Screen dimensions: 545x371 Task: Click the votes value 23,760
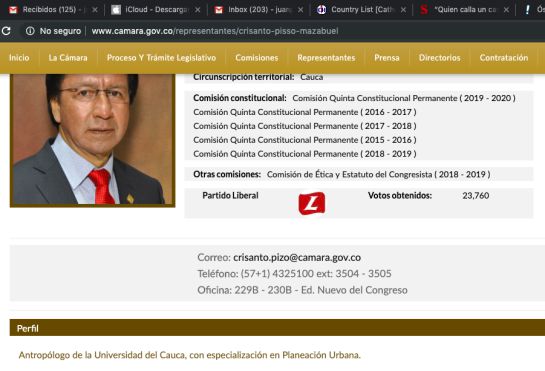(x=475, y=195)
